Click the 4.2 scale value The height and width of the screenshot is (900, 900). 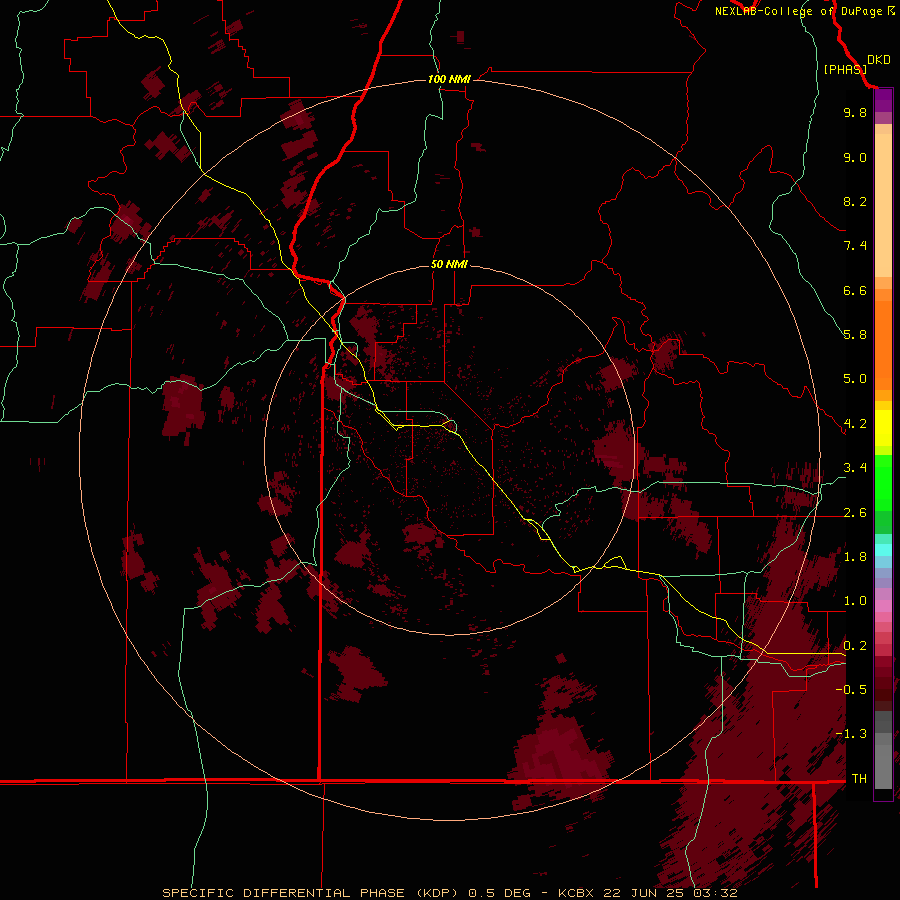[x=855, y=424]
